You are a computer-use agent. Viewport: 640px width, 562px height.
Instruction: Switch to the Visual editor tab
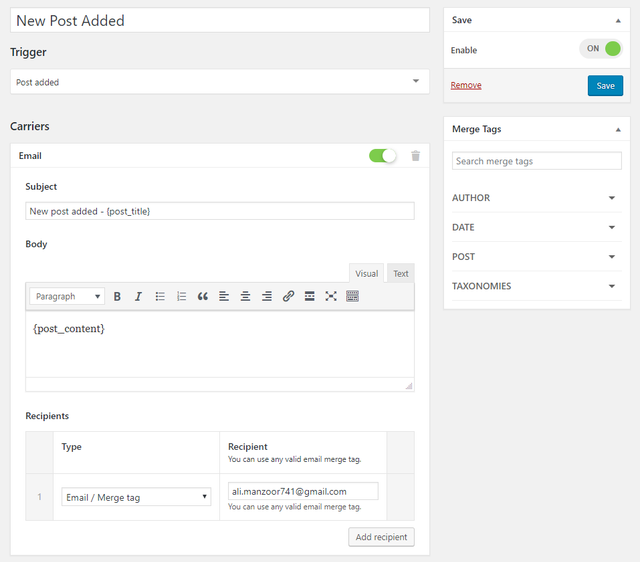point(367,273)
